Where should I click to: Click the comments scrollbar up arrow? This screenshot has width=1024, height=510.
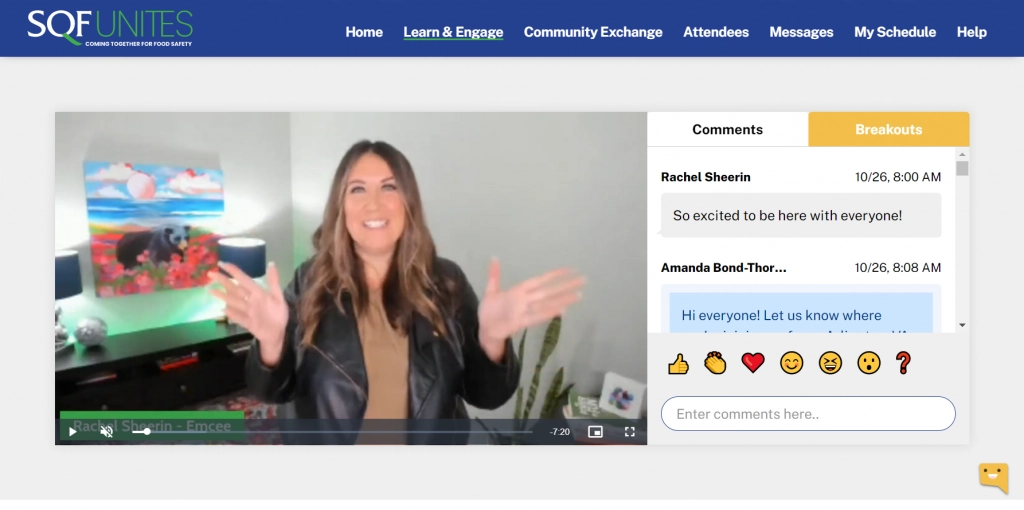pos(962,154)
